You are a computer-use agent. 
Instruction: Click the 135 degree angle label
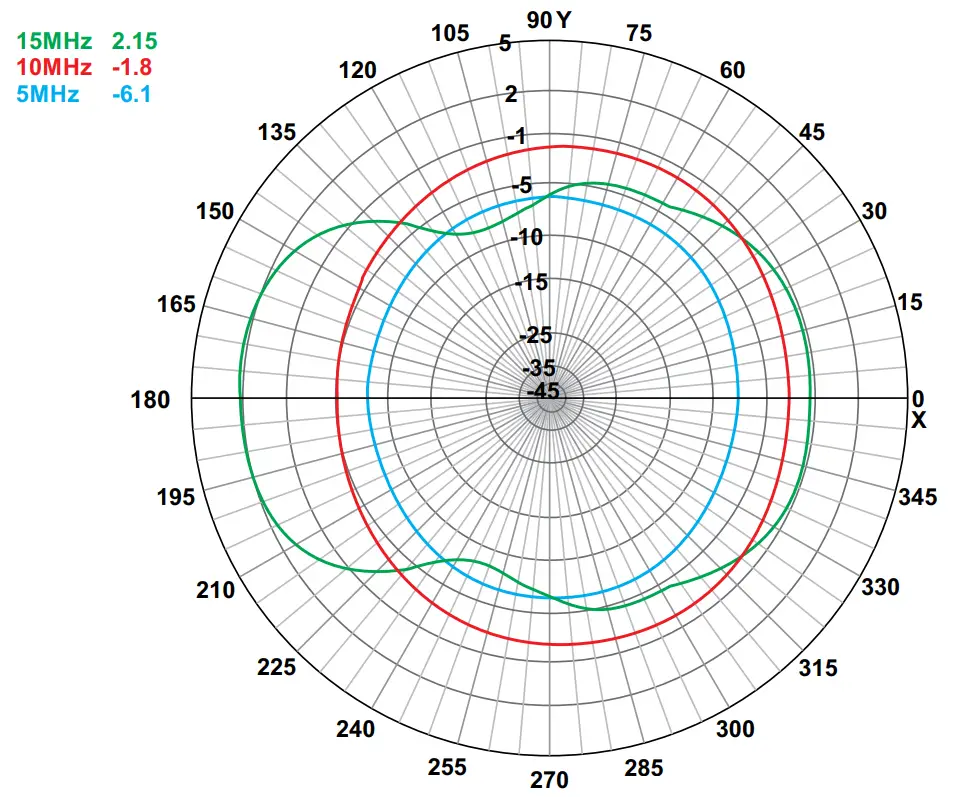[277, 132]
